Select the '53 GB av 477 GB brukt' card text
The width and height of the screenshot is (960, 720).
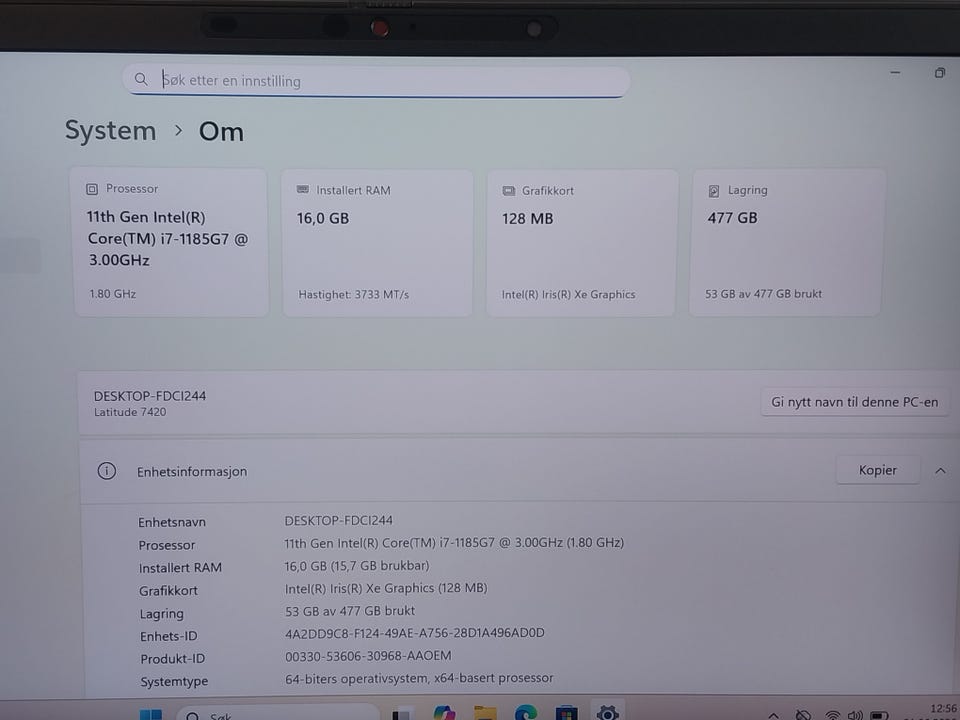(763, 294)
